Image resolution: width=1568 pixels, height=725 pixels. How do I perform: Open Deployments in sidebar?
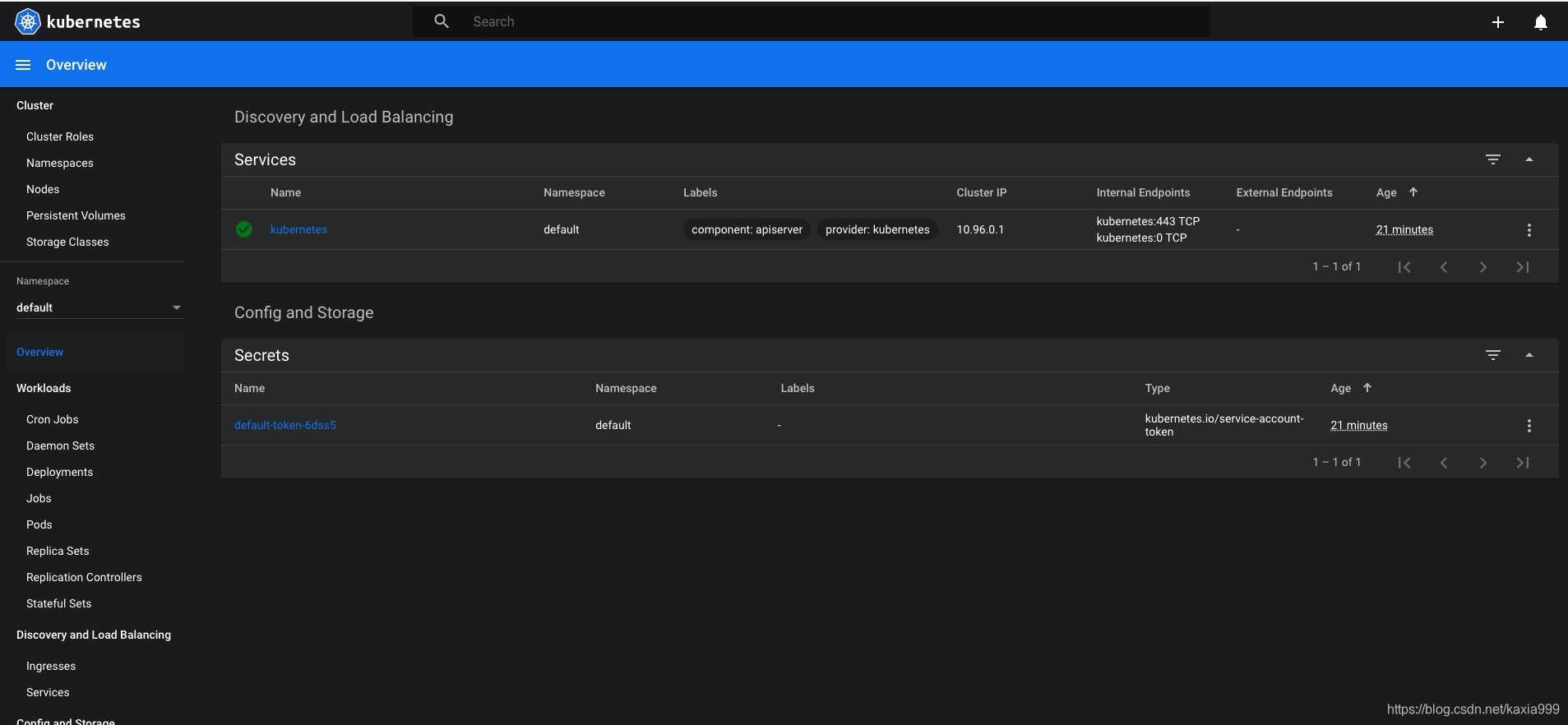pyautogui.click(x=59, y=472)
